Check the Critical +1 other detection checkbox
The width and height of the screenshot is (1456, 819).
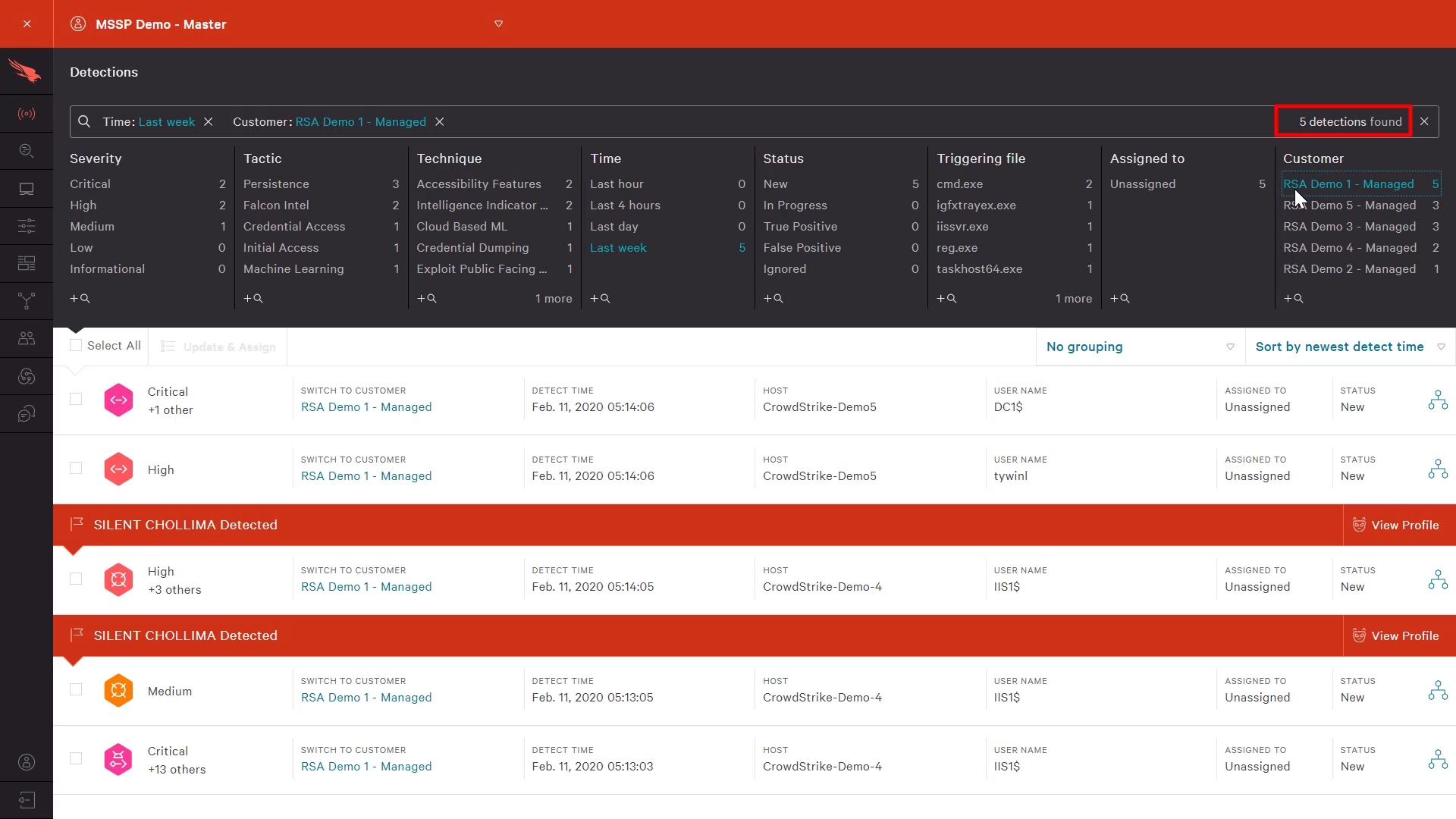coord(76,399)
